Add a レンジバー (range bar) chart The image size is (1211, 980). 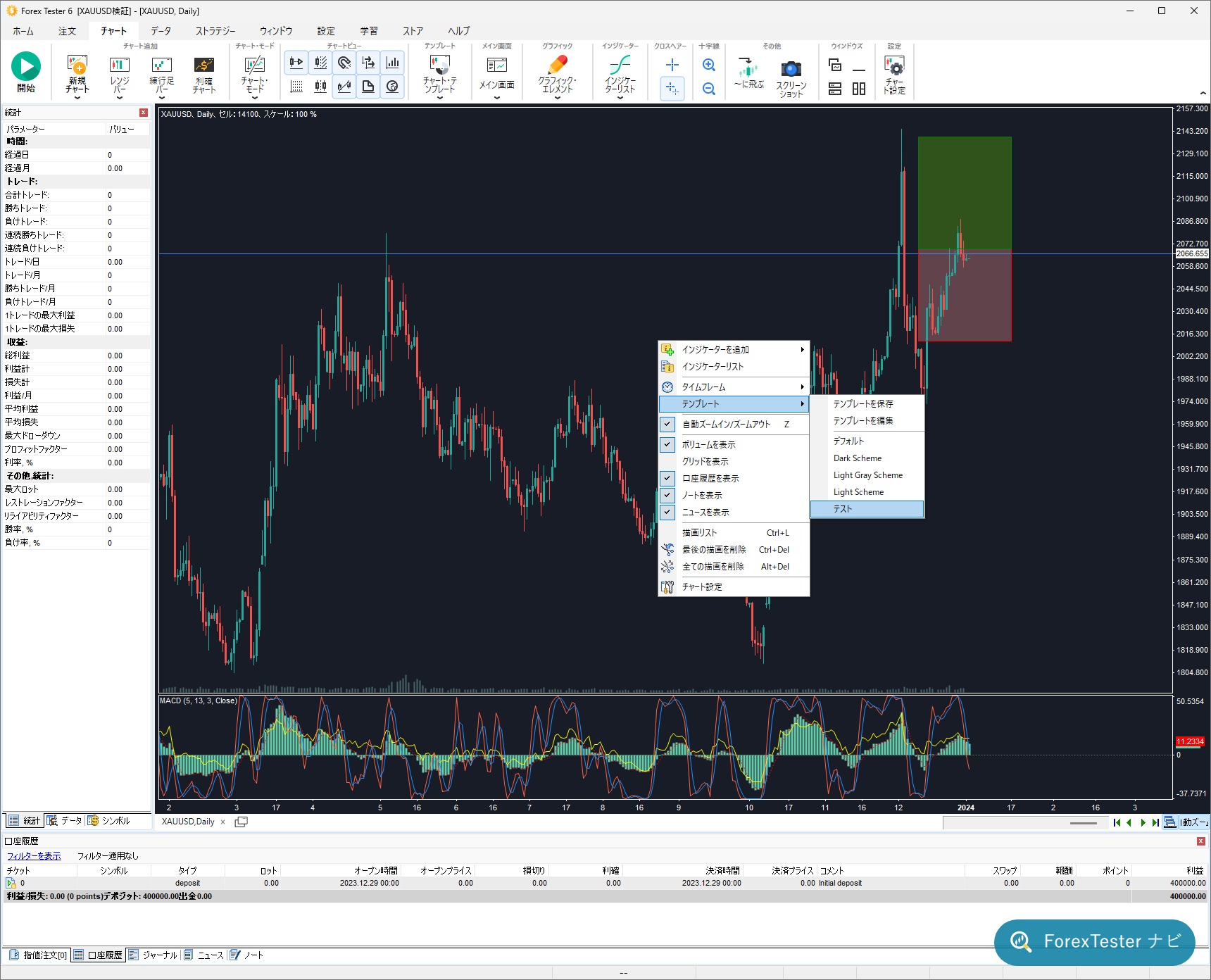click(x=120, y=73)
